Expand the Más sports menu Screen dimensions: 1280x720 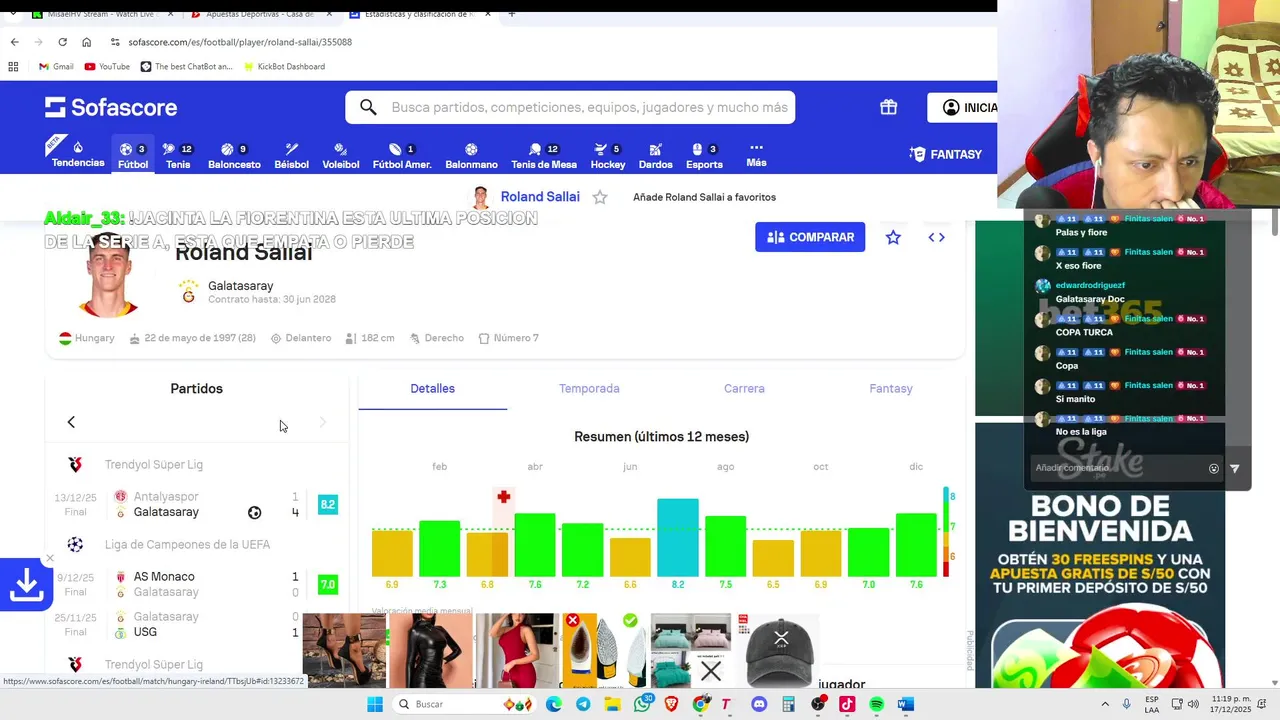click(756, 154)
